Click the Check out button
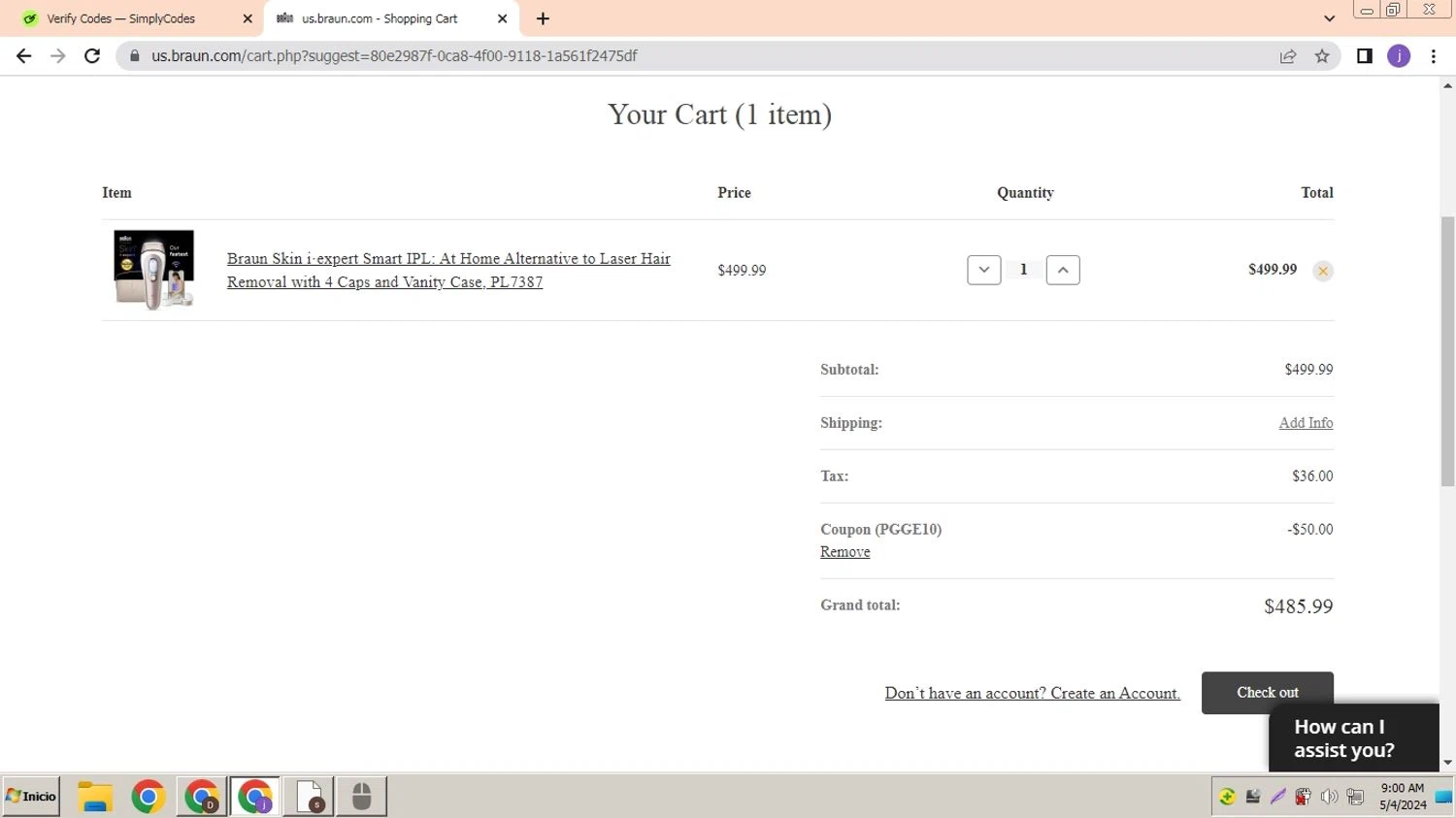The height and width of the screenshot is (818, 1456). [1268, 693]
